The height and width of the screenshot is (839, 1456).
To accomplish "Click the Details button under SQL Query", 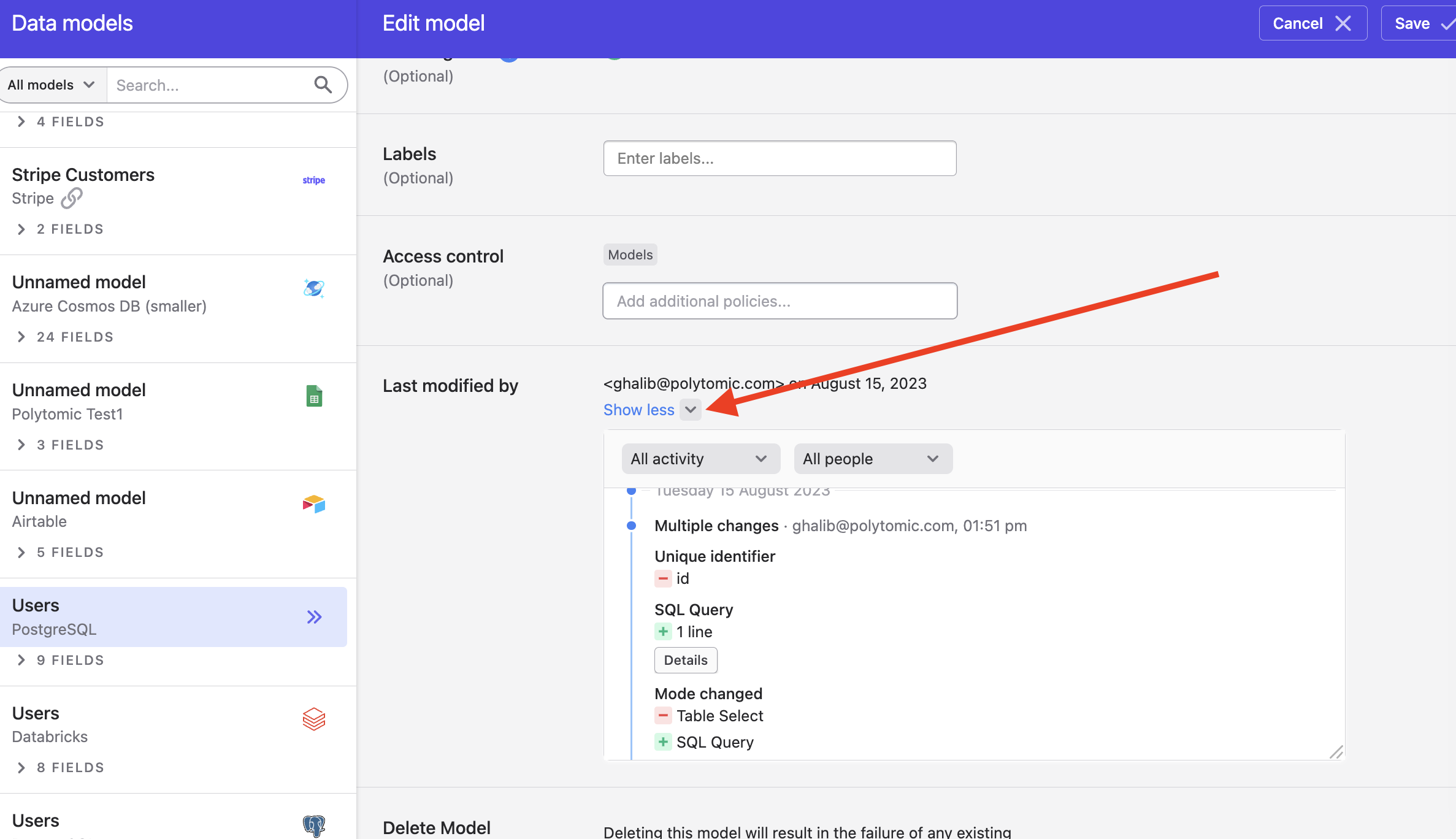I will (685, 660).
